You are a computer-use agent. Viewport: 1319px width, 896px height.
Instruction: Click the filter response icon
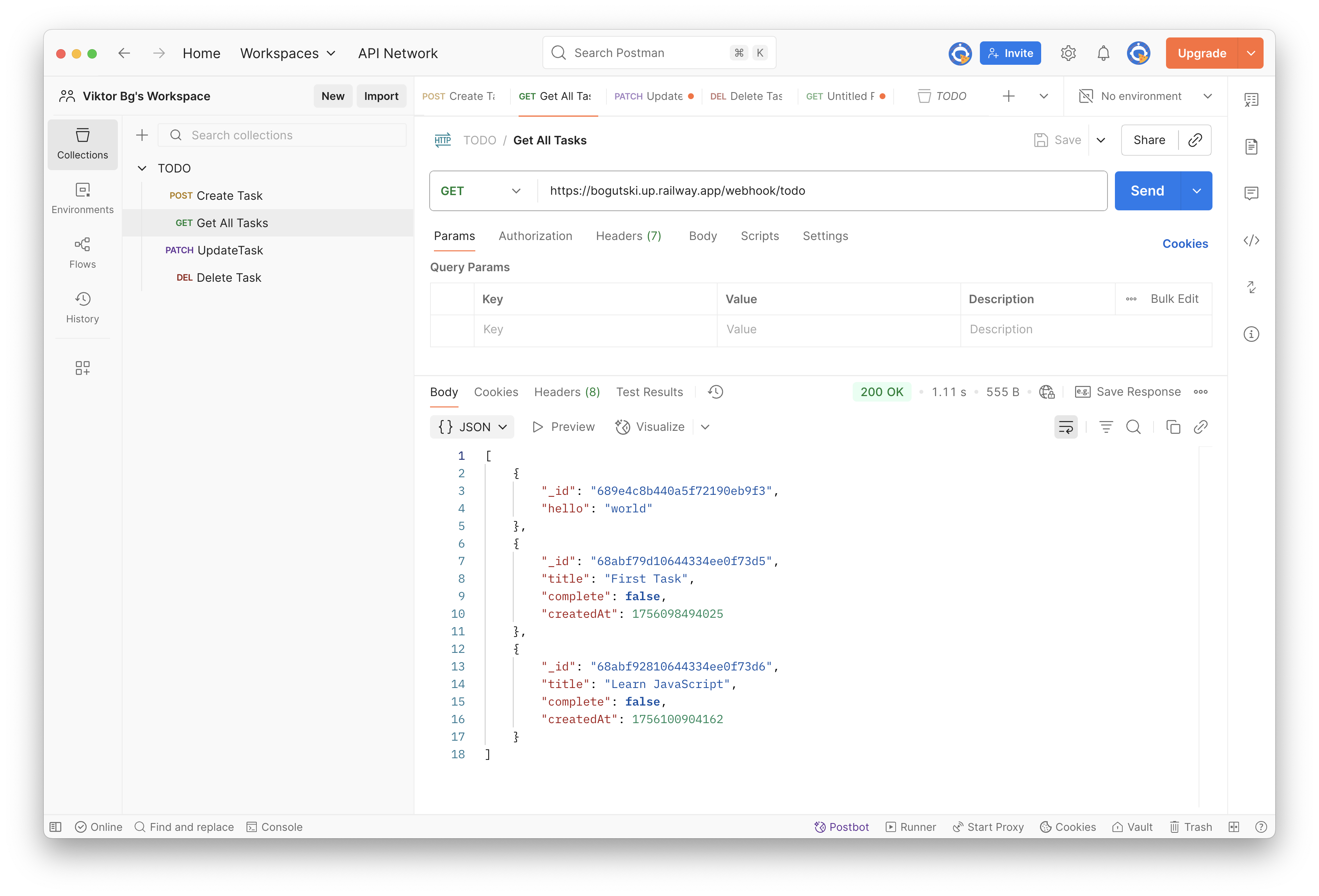point(1106,427)
